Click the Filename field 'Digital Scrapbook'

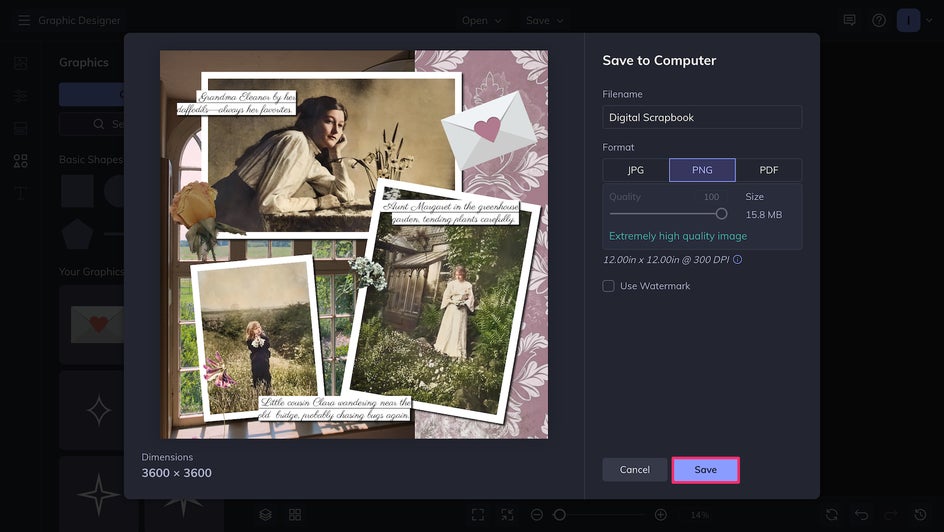pyautogui.click(x=702, y=117)
